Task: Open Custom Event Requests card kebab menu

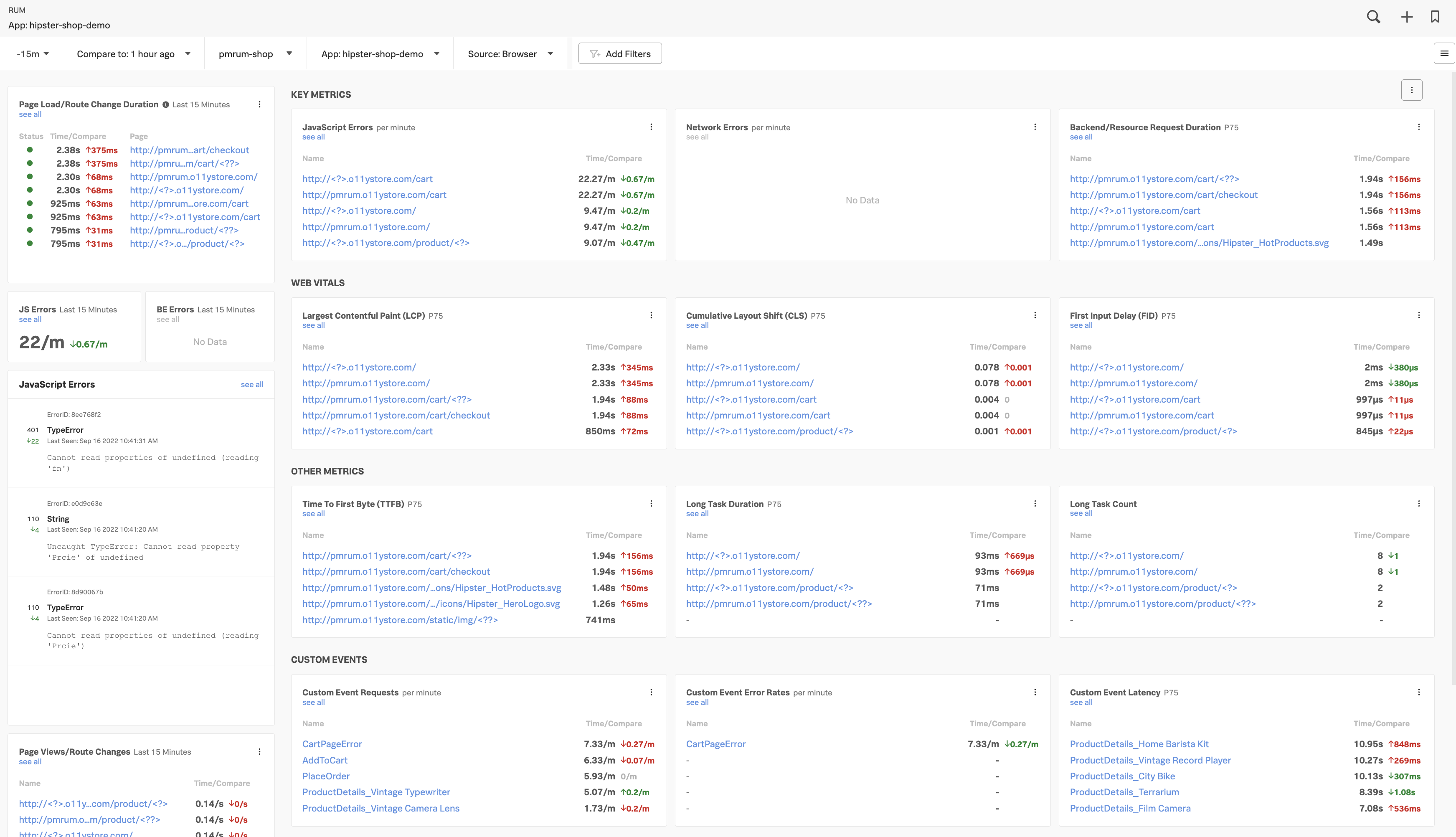Action: click(x=651, y=692)
